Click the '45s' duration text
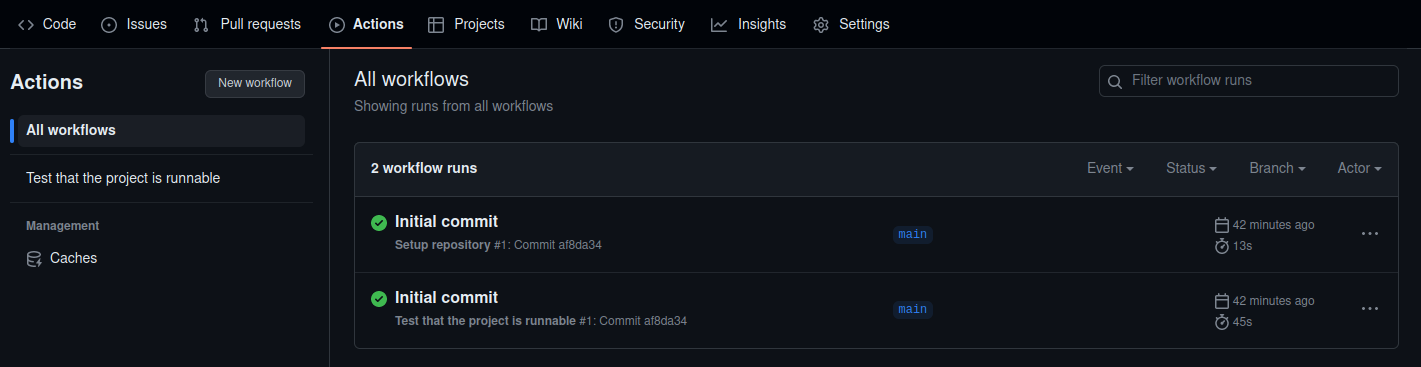The height and width of the screenshot is (367, 1421). point(1243,322)
